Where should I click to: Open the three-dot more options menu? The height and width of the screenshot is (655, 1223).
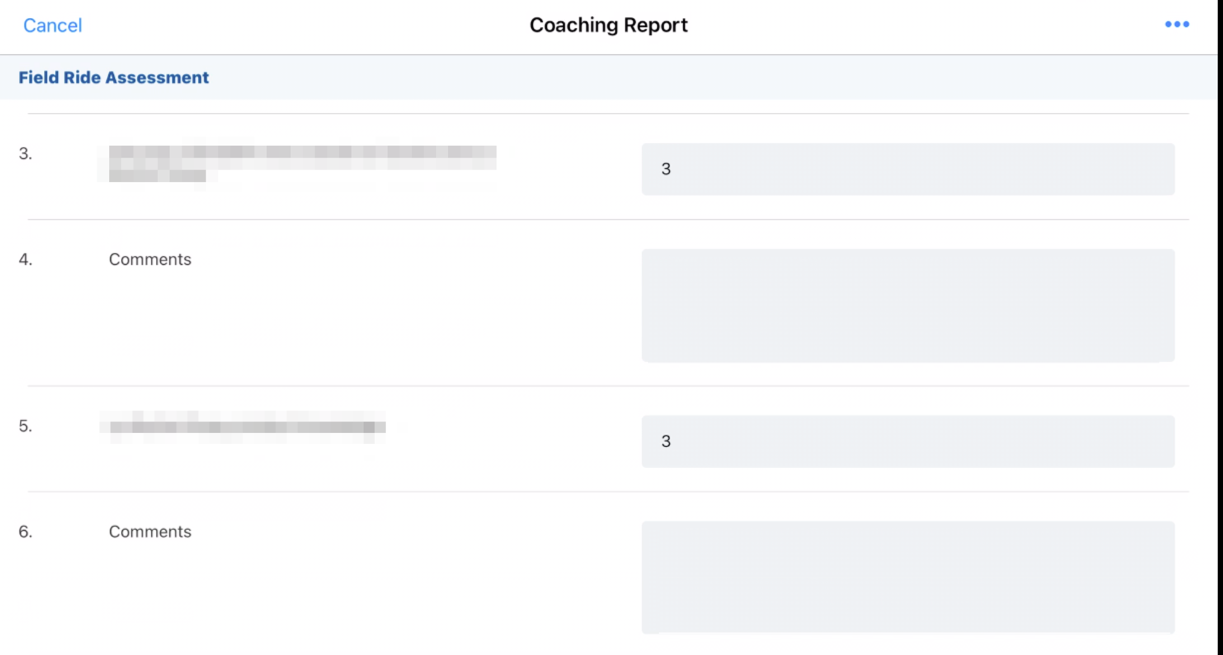[x=1177, y=24]
